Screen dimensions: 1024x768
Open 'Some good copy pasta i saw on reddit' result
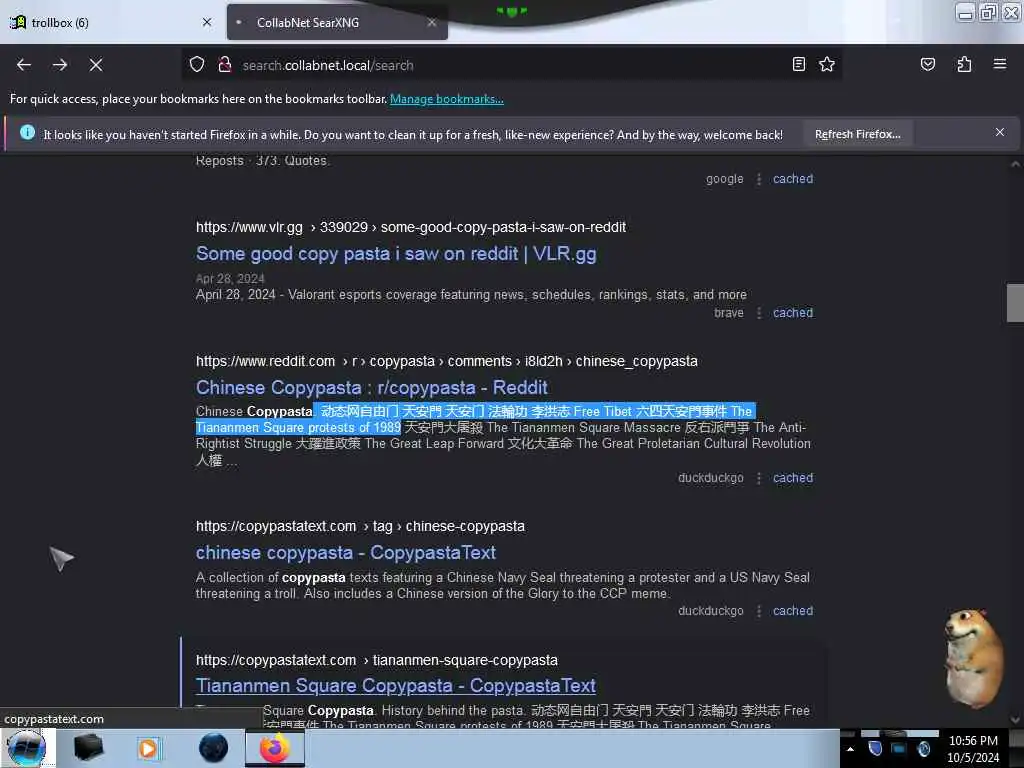(396, 253)
